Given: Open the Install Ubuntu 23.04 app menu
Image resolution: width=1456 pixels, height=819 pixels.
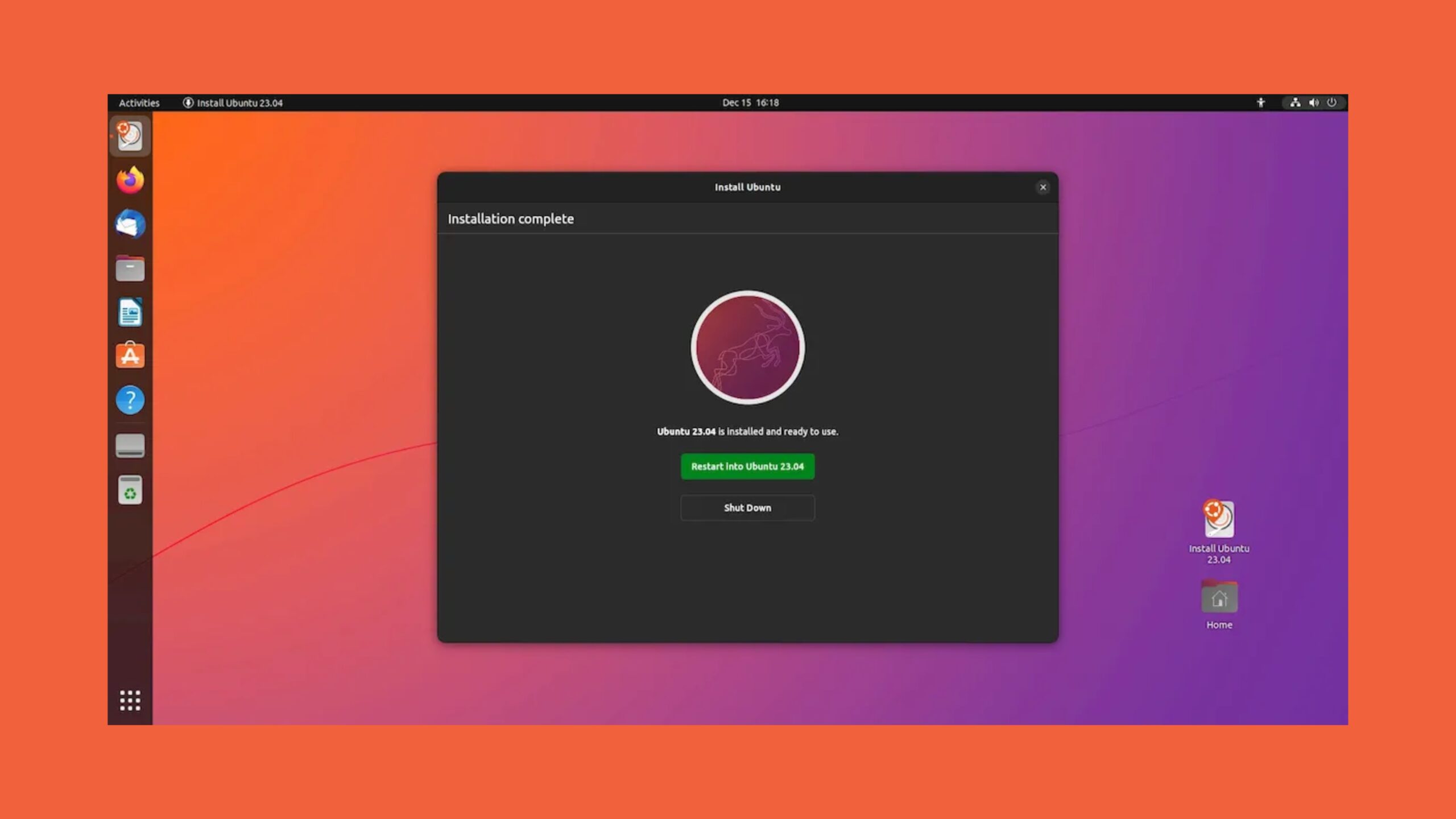Looking at the screenshot, I should tap(233, 103).
